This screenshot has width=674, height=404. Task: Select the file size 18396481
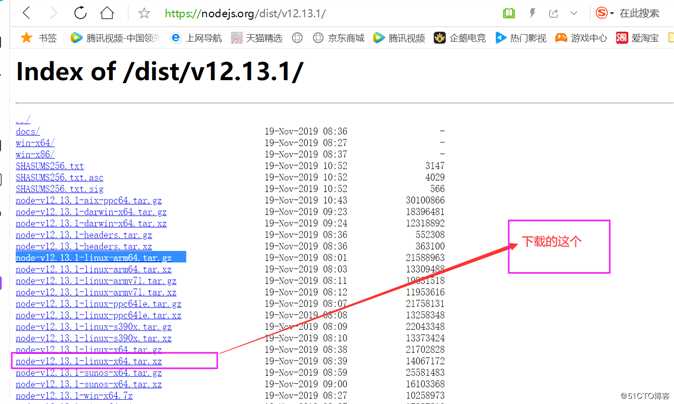(x=425, y=212)
